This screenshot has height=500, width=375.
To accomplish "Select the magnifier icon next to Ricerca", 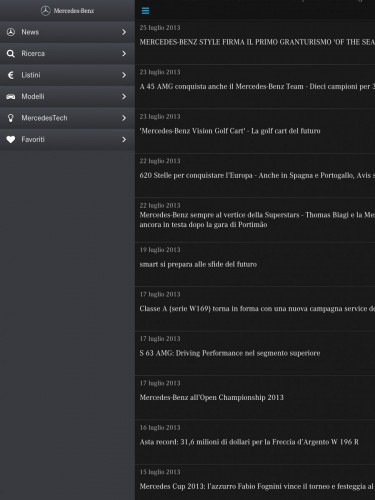I will [x=11, y=53].
